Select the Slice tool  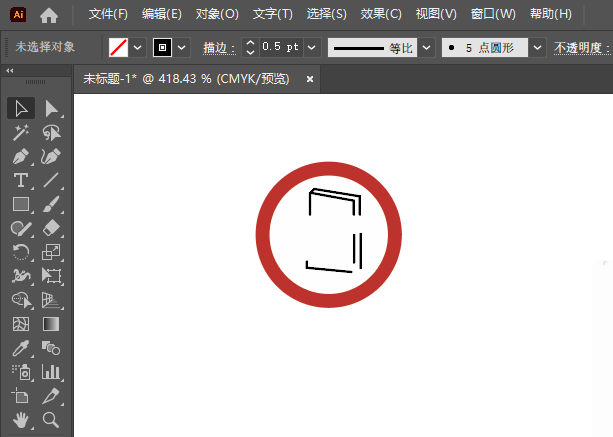[x=51, y=396]
